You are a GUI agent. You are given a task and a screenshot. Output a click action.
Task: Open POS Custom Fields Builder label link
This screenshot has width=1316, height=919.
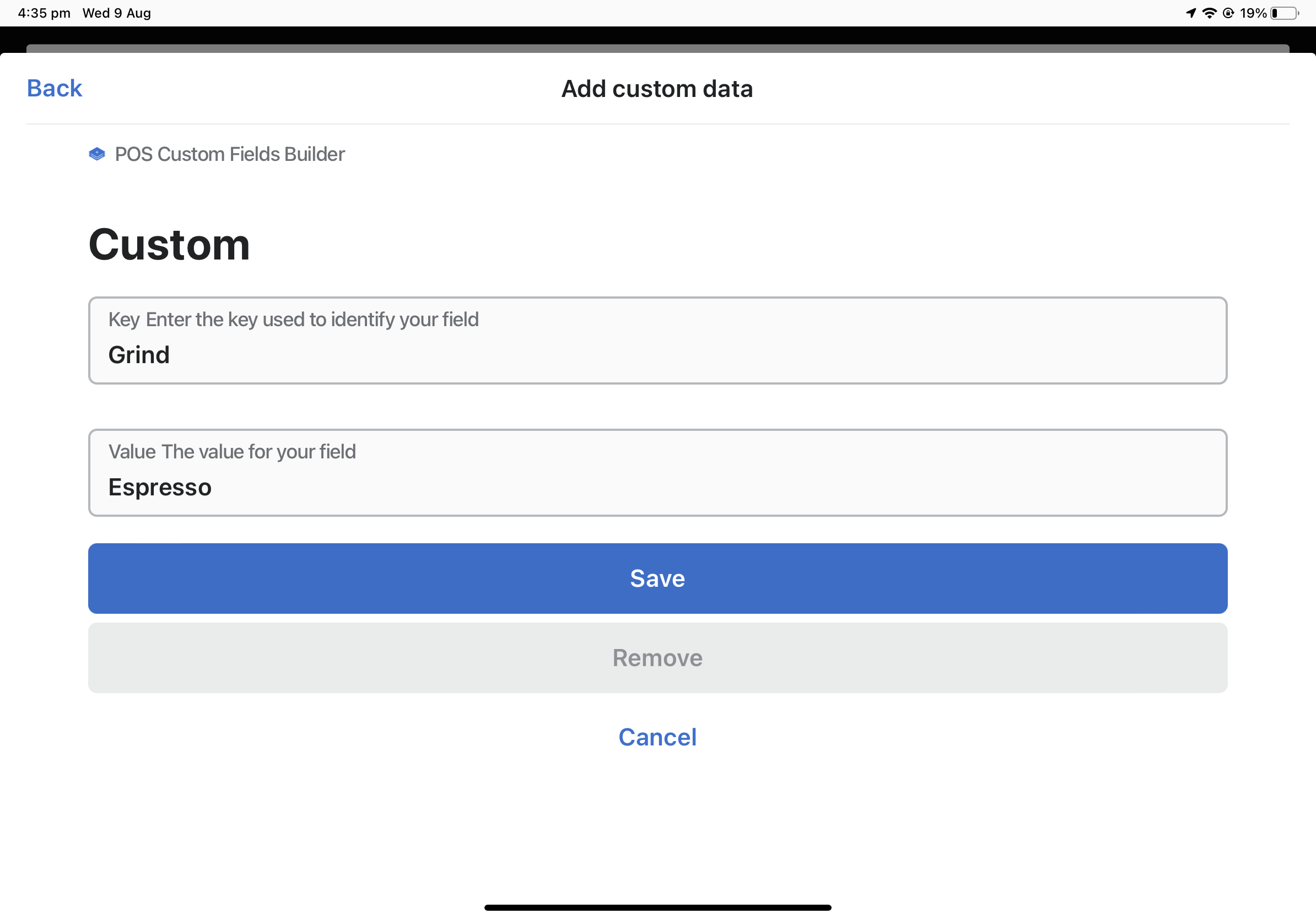point(229,153)
